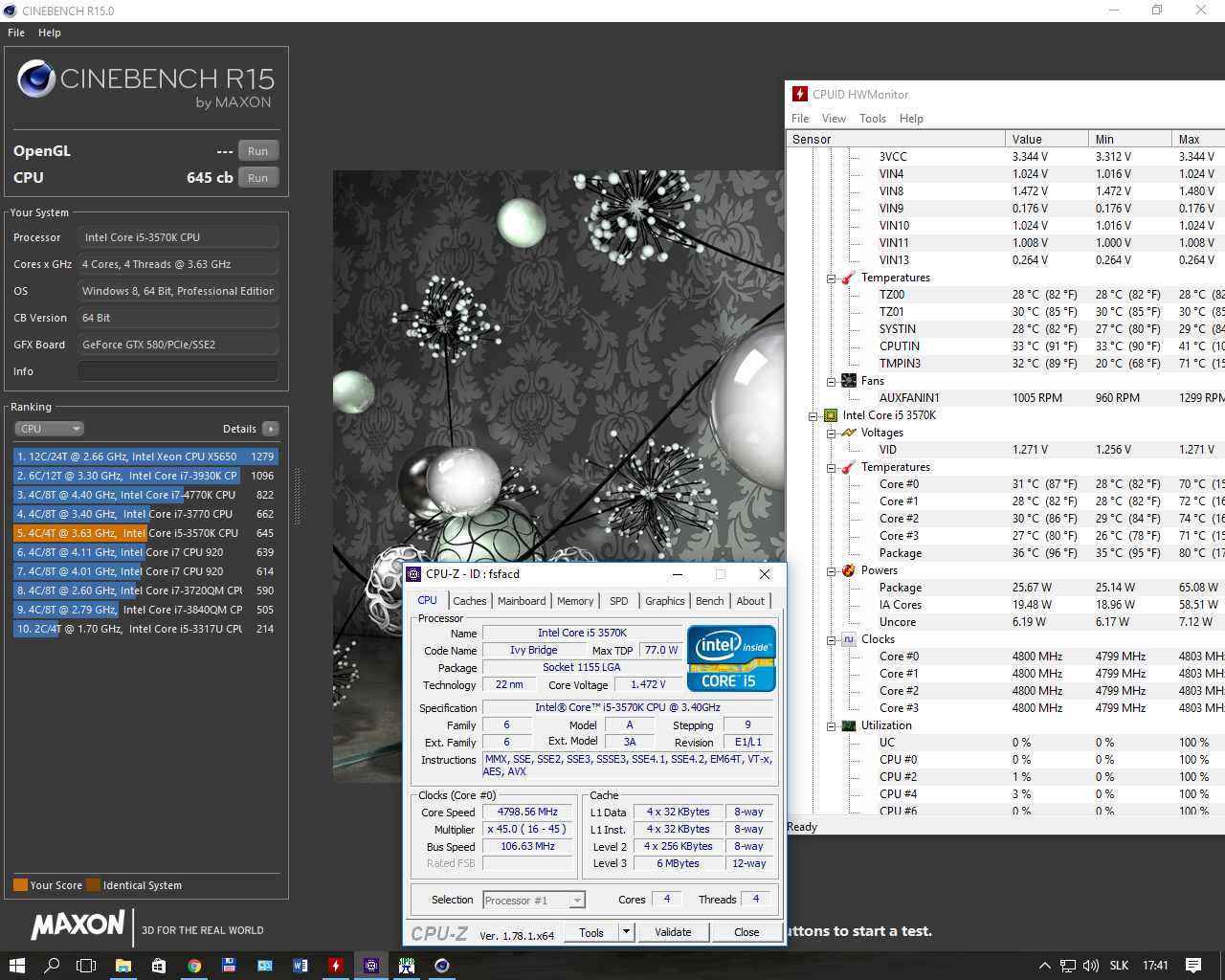This screenshot has height=980, width=1225.
Task: Open Cinebench File menu
Action: [16, 33]
